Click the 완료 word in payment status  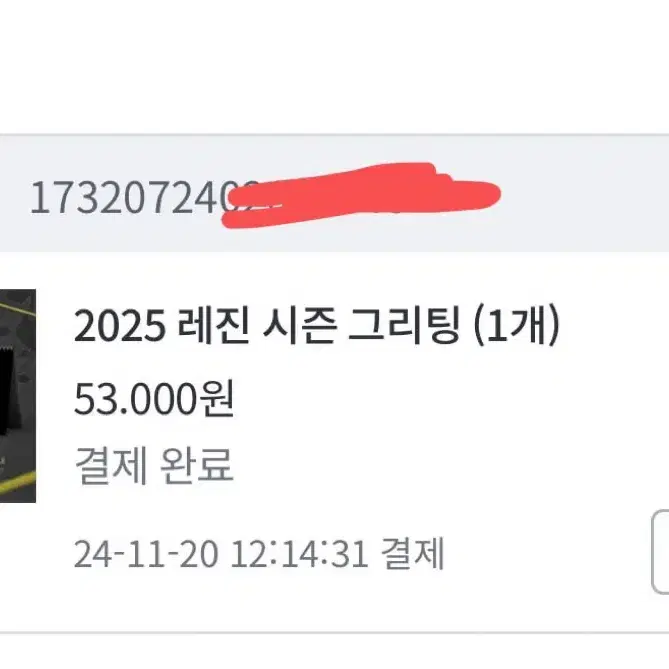pyautogui.click(x=197, y=465)
